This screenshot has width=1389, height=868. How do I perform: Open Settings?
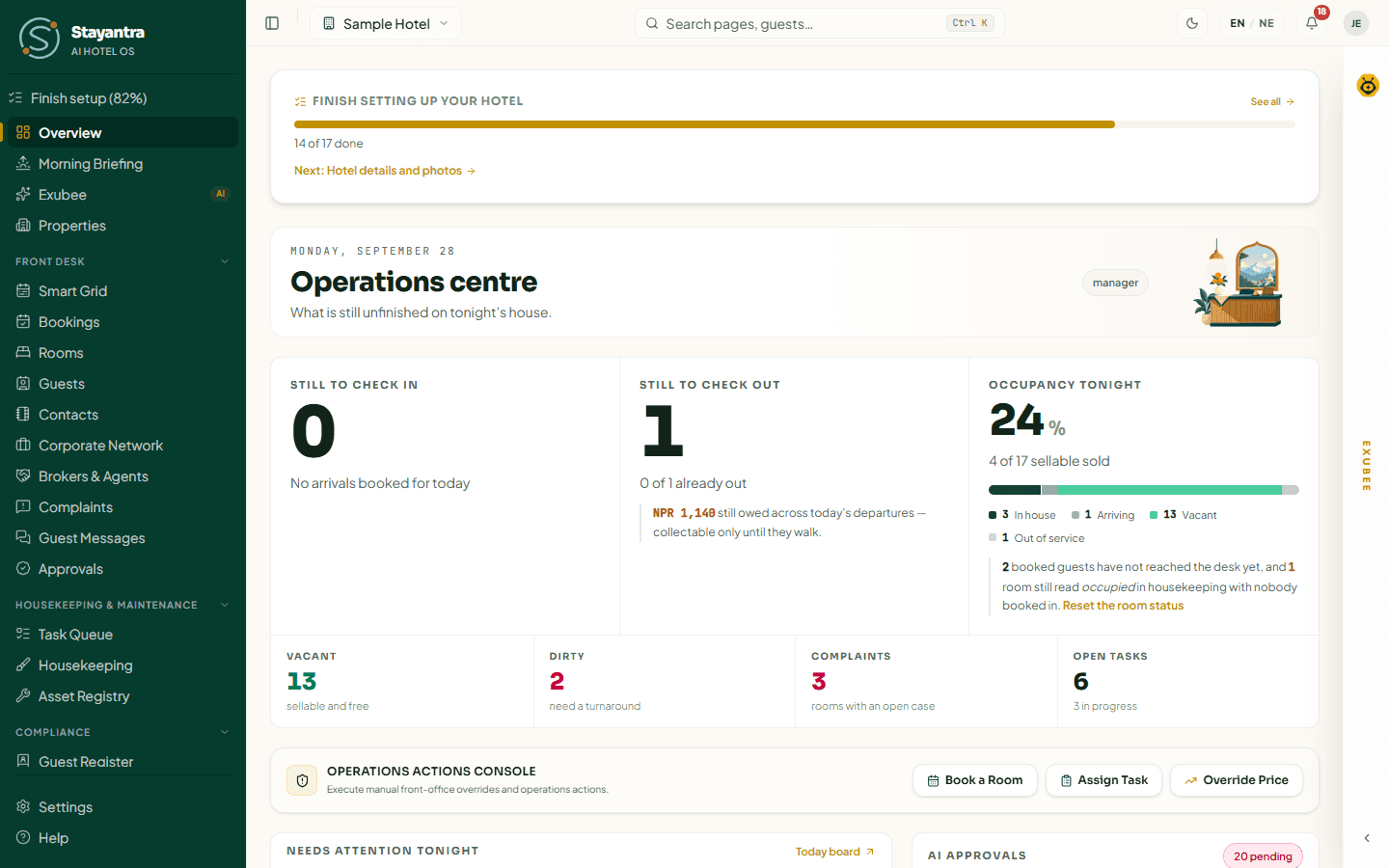(123, 807)
